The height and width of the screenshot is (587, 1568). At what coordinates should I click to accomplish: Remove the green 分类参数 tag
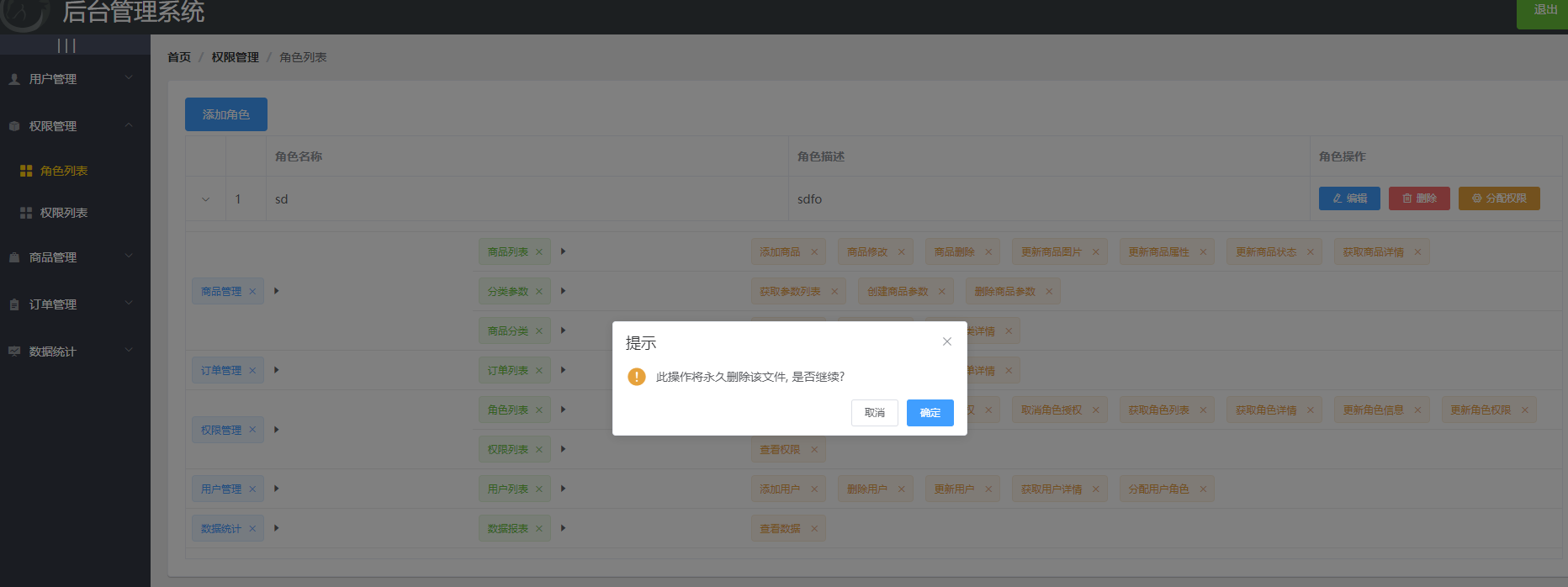[539, 292]
